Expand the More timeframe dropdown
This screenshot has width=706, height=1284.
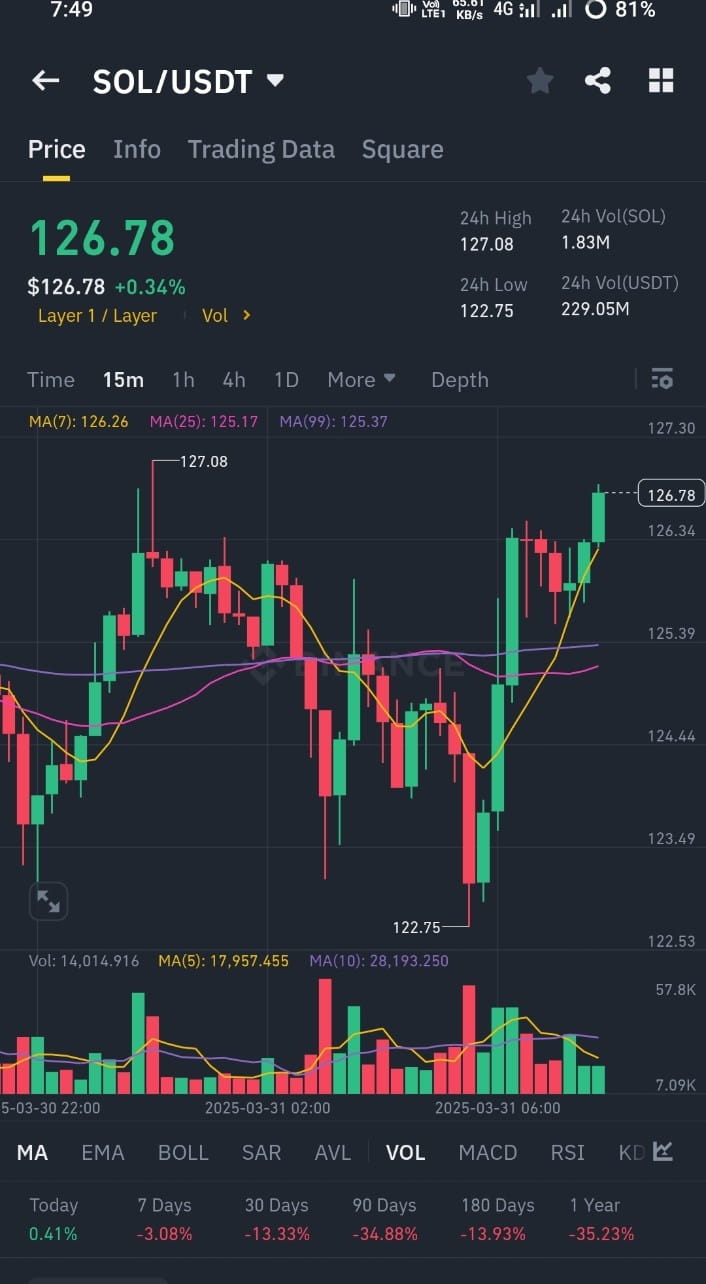tap(361, 380)
